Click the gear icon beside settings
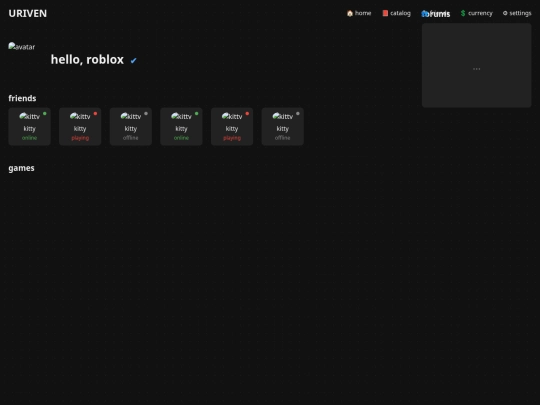Screen dimensions: 540x405 tap(505, 13)
